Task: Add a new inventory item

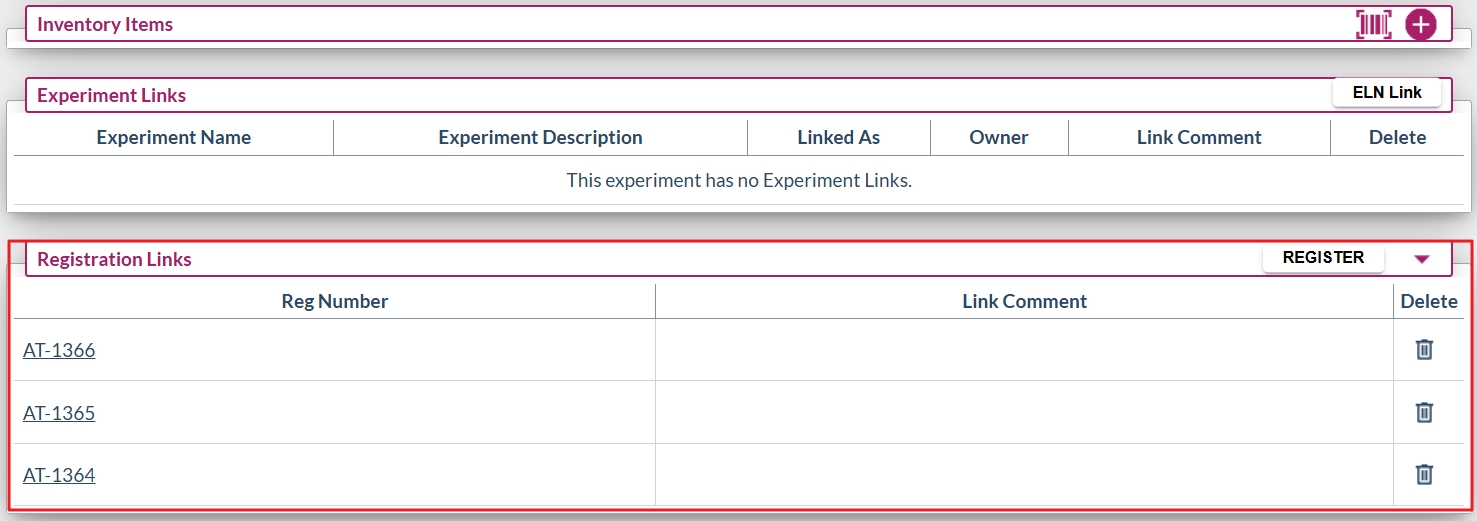Action: point(1420,25)
